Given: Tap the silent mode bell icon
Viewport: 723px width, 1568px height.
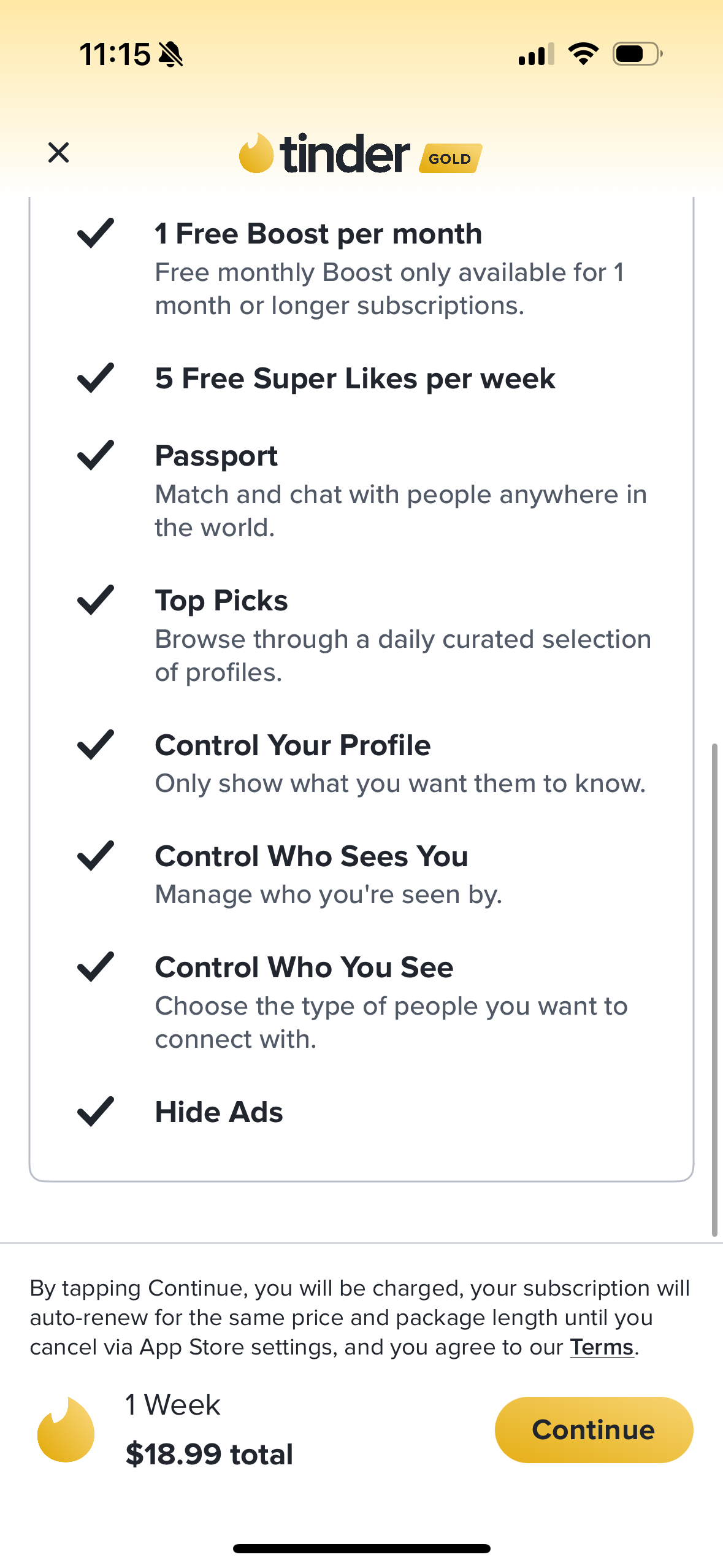Looking at the screenshot, I should coord(170,55).
